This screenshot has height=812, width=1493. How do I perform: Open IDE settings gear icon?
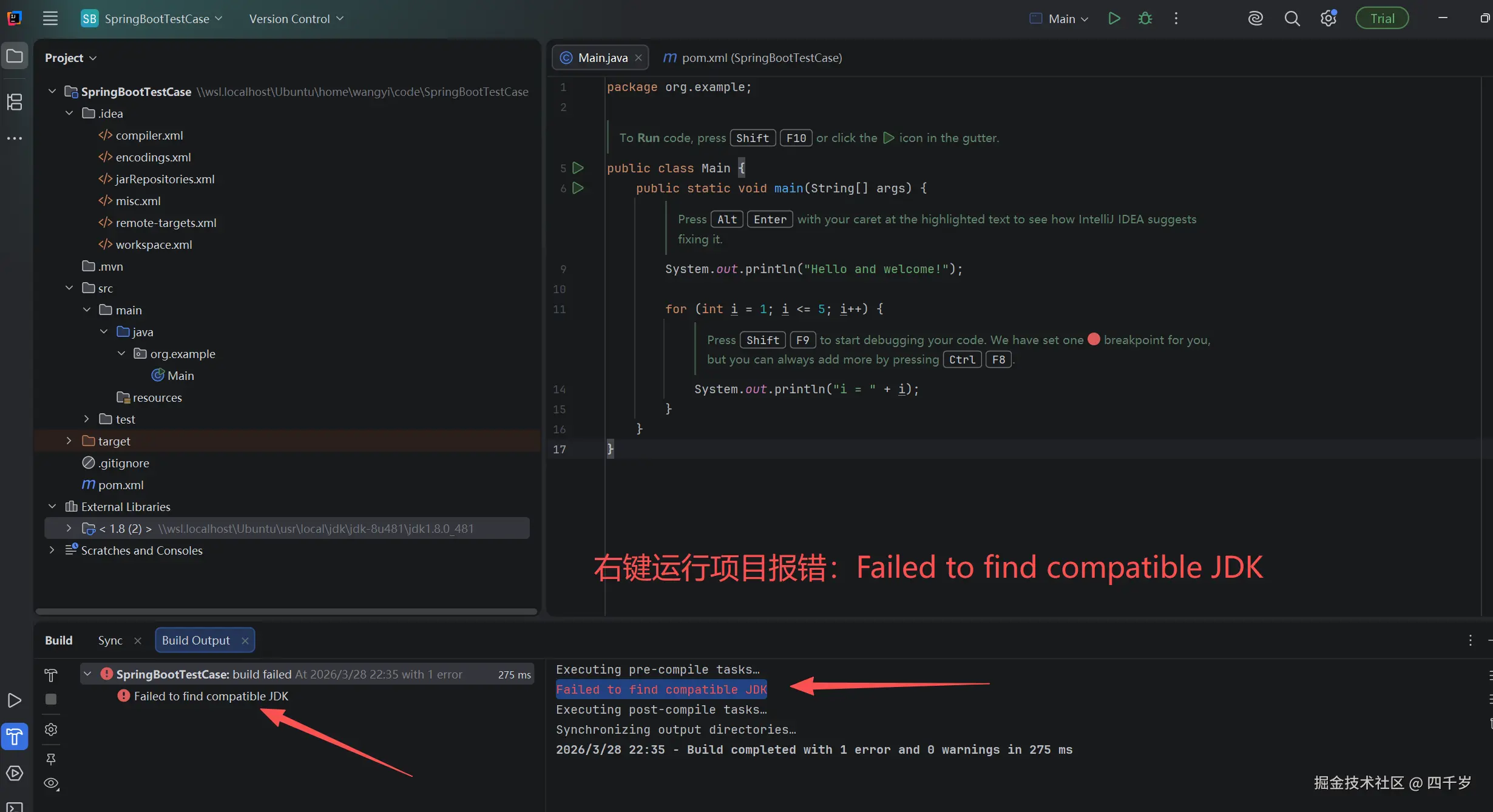[x=1328, y=19]
